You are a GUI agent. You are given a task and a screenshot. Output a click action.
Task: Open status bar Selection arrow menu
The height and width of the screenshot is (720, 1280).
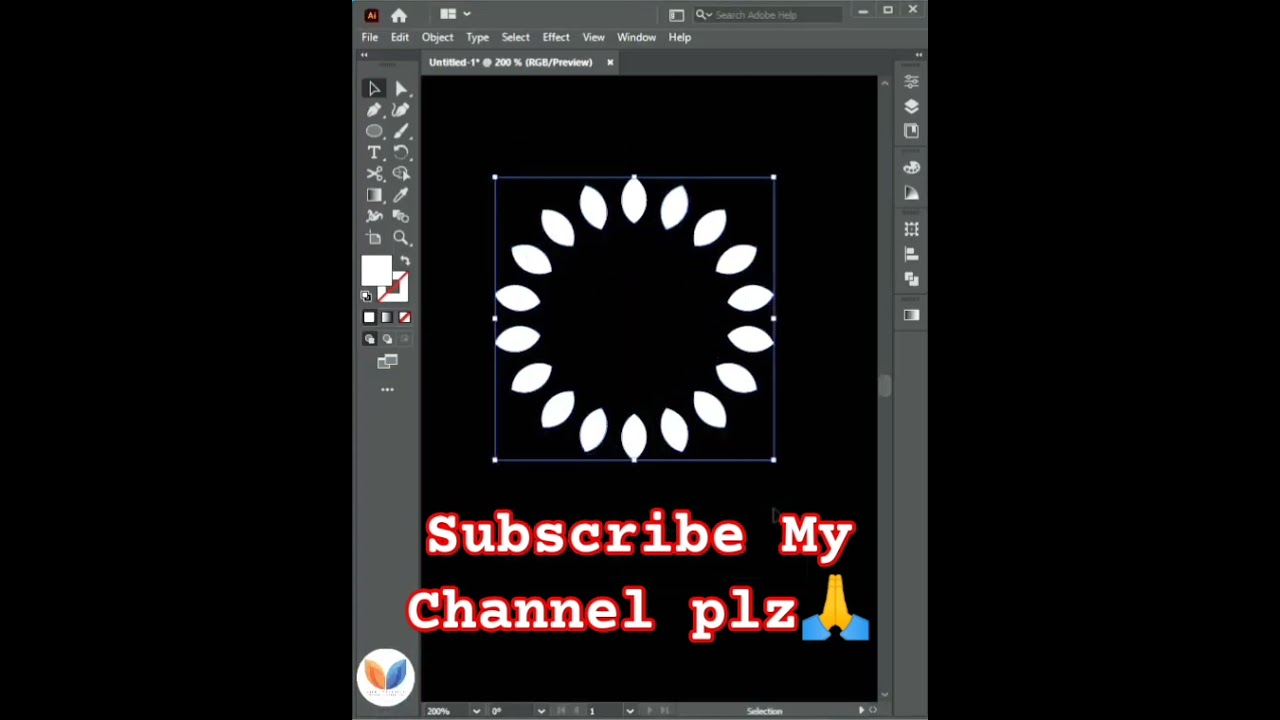861,711
